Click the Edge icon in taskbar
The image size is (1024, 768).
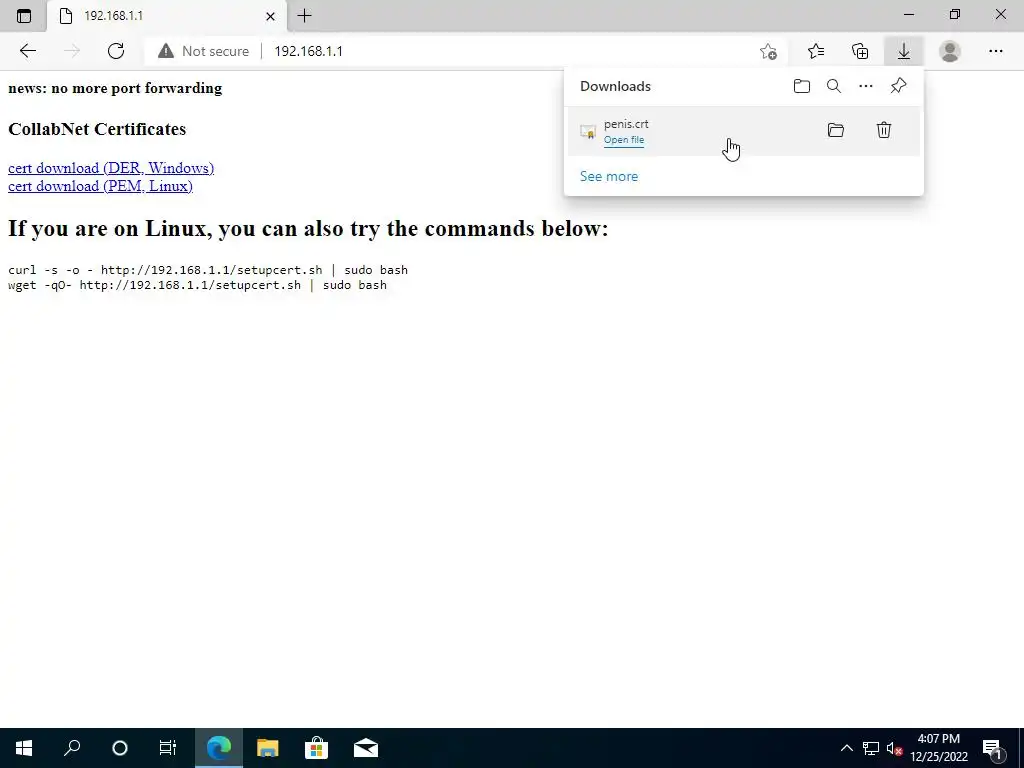(x=219, y=748)
